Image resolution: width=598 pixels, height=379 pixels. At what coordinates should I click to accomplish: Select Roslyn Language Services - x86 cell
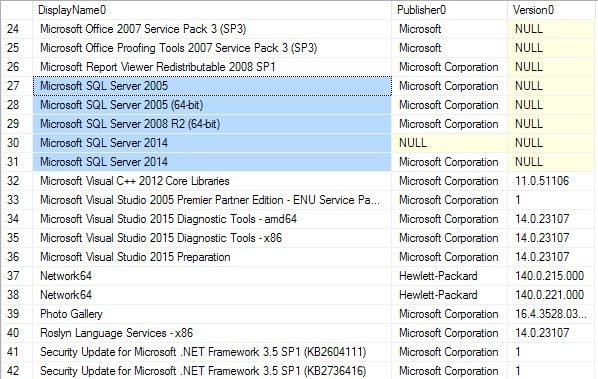212,333
